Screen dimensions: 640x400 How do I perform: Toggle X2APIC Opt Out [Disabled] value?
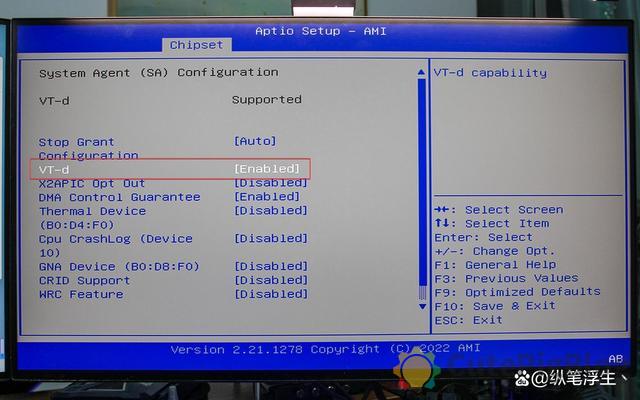pyautogui.click(x=271, y=183)
